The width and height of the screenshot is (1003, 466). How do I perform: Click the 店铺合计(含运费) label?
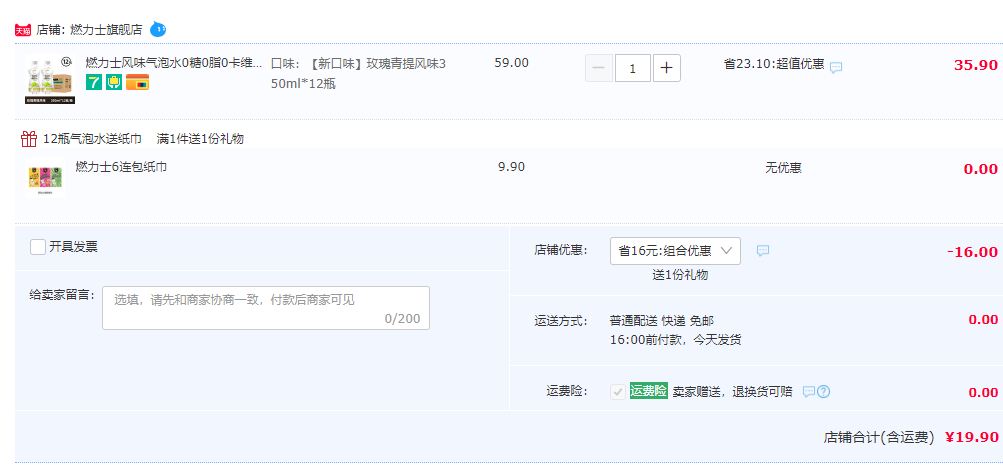tap(880, 438)
